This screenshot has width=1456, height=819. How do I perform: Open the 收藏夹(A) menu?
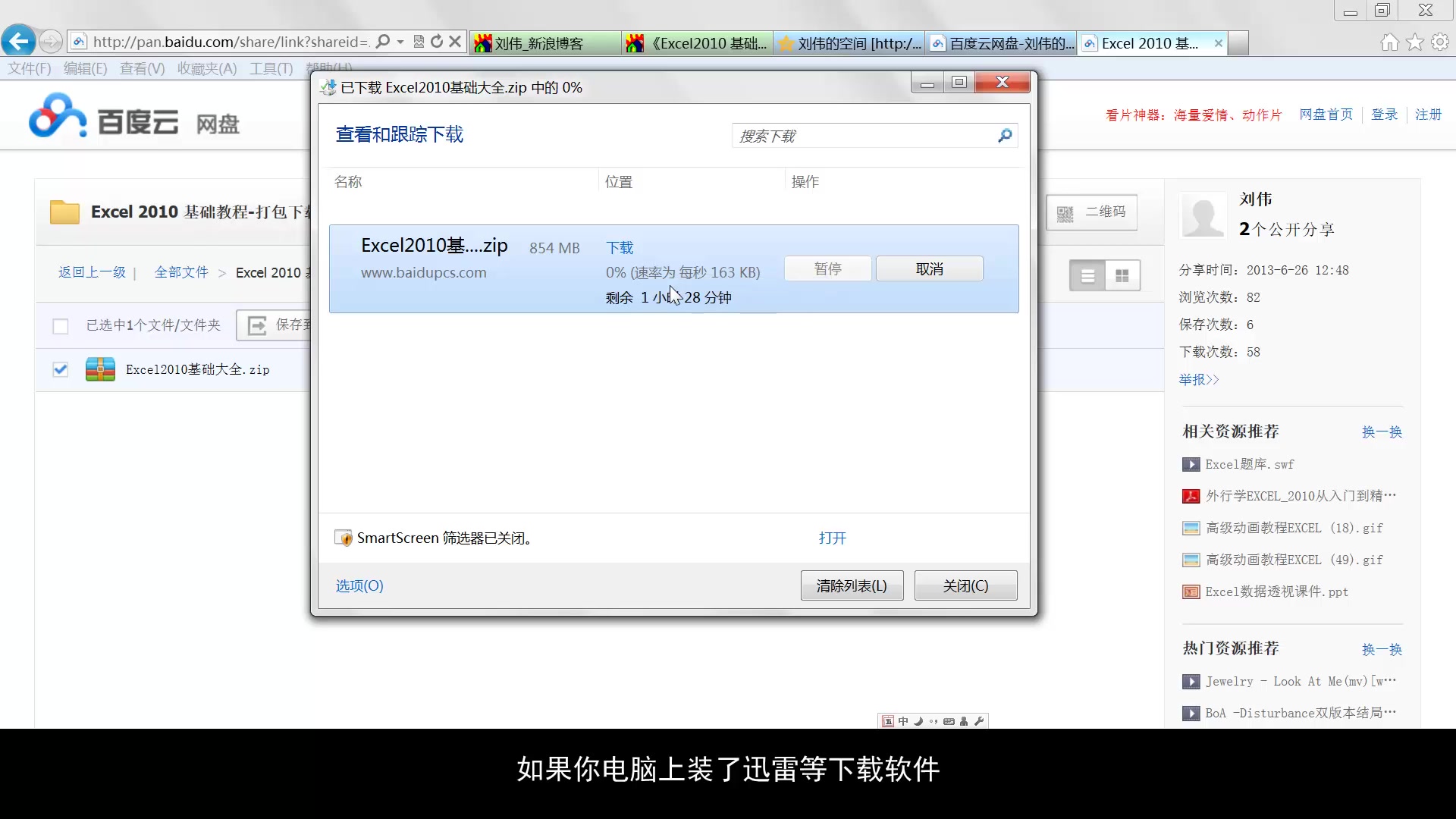[x=207, y=68]
